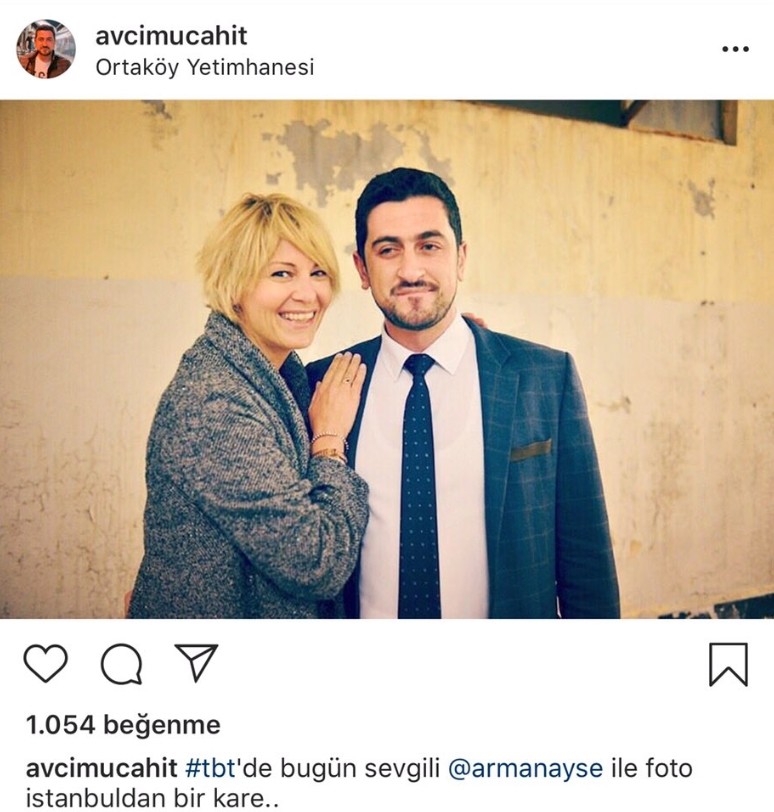Open the #tbt hashtag in caption
The height and width of the screenshot is (812, 774).
tap(211, 768)
